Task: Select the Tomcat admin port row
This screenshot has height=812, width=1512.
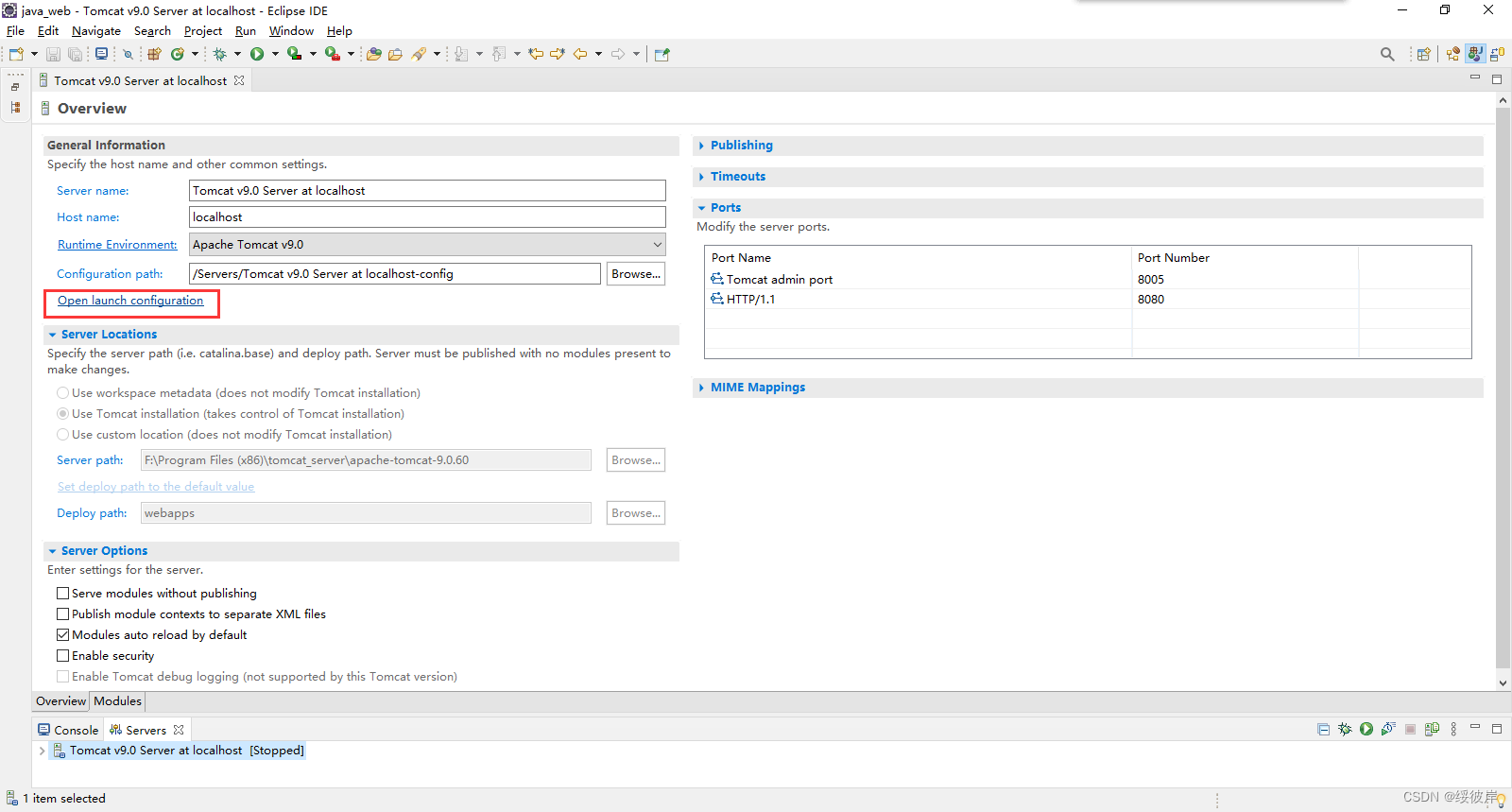Action: pos(1088,279)
